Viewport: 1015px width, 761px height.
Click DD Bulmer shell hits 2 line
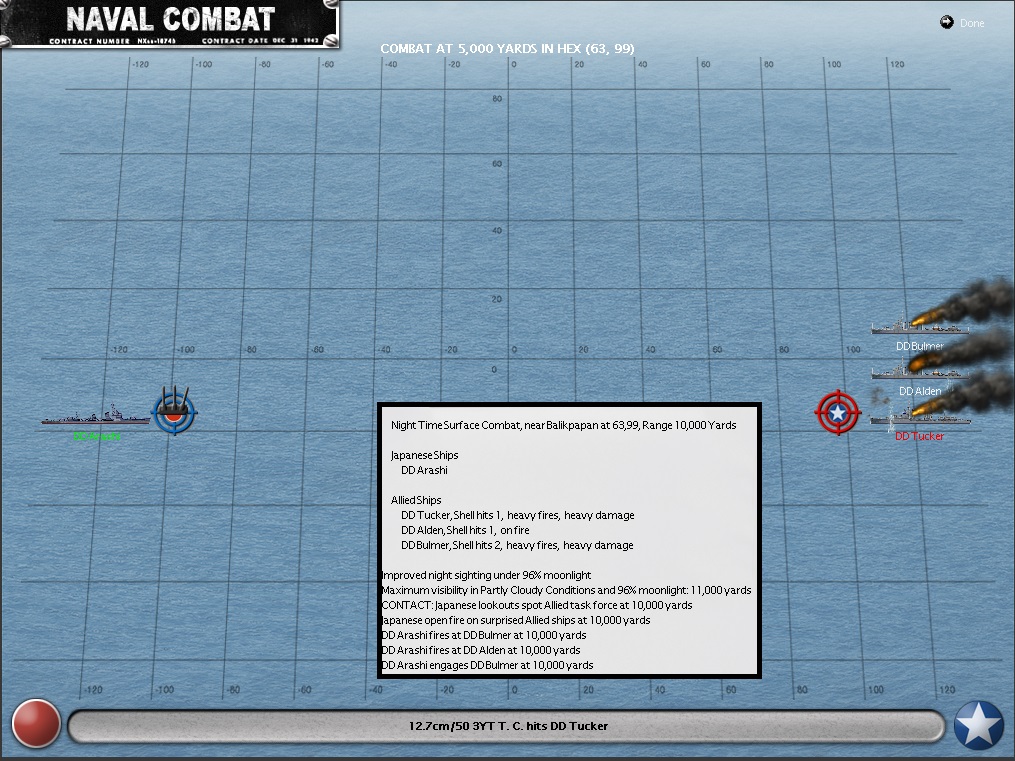(517, 545)
